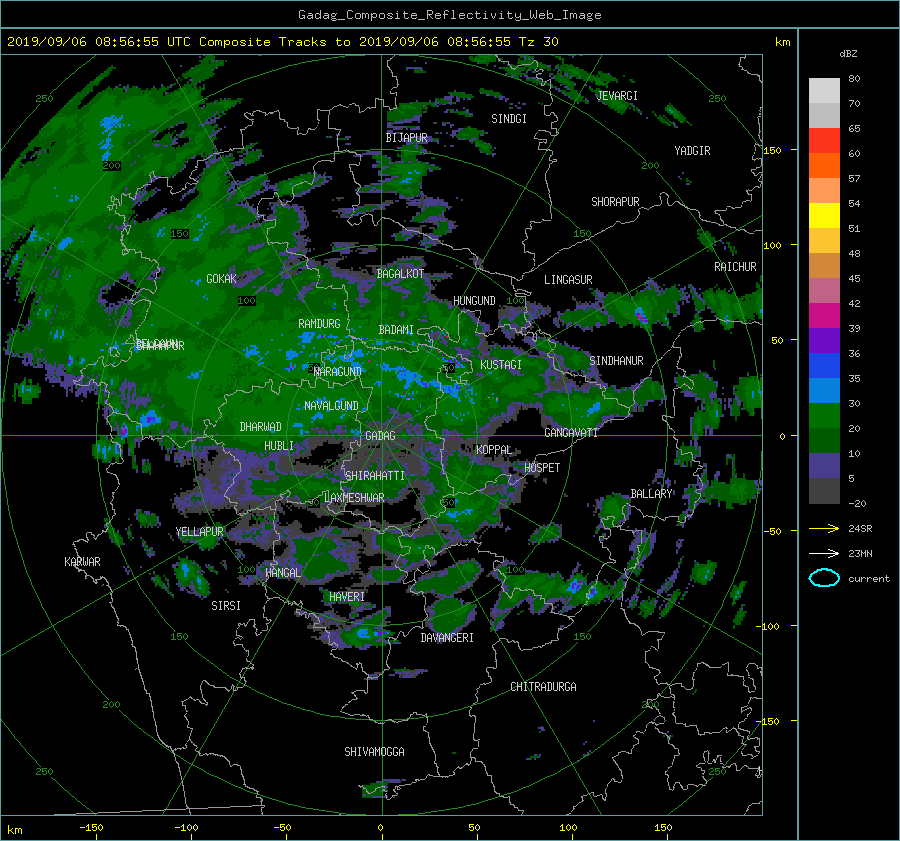Select the magenta 42 dBZ color swatch

click(x=824, y=316)
